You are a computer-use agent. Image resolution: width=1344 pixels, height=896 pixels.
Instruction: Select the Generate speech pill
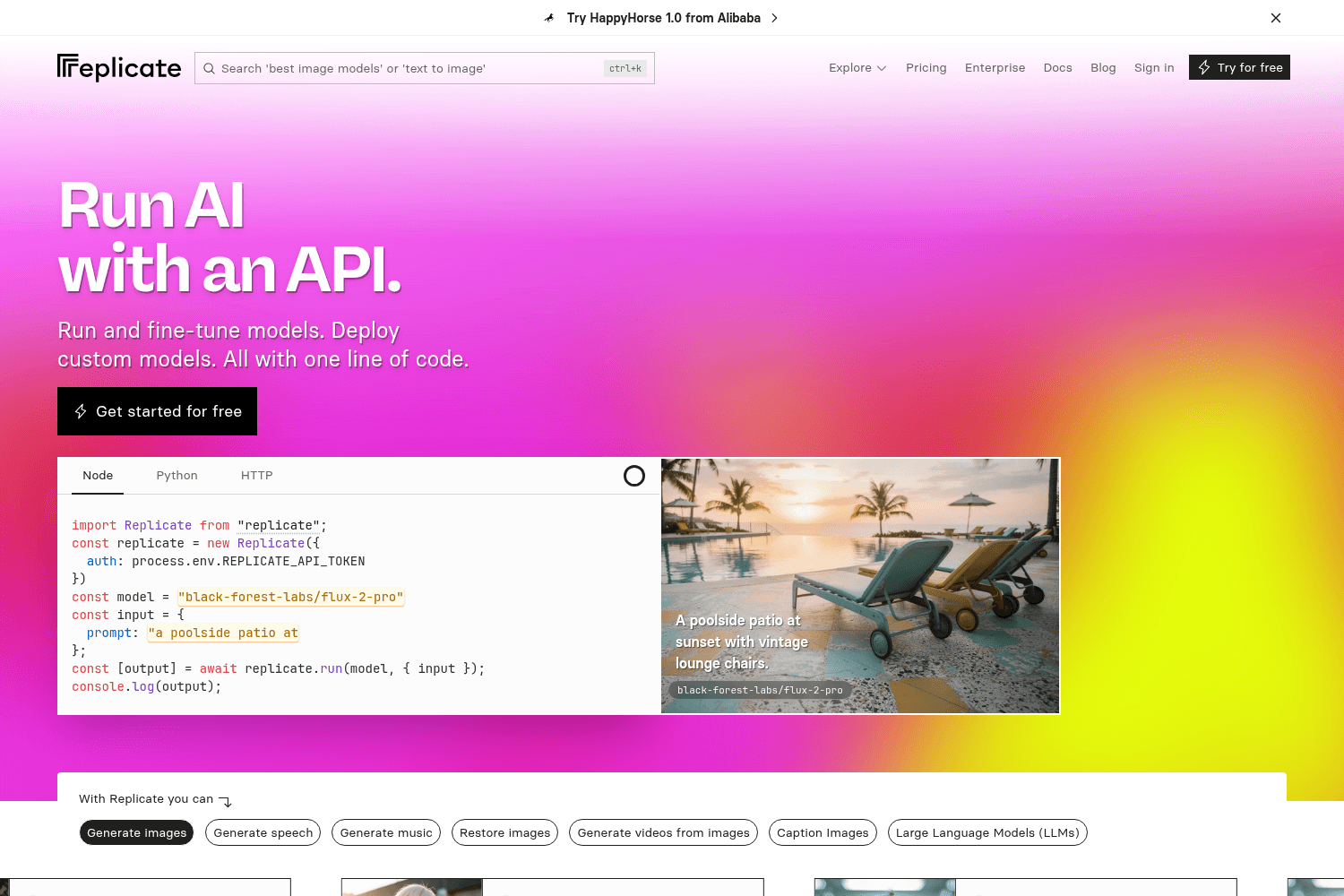(x=263, y=832)
